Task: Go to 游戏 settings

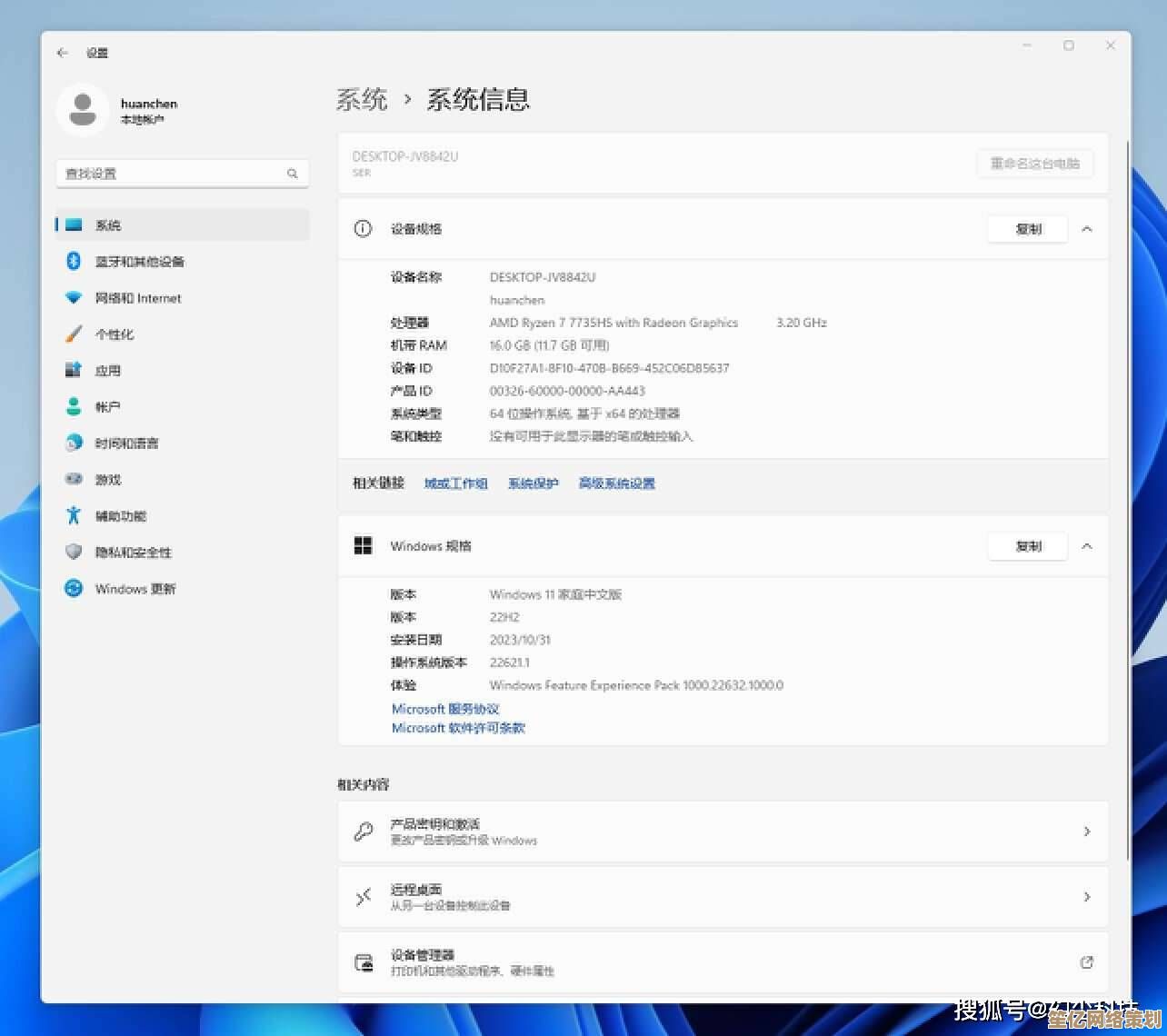Action: point(183,479)
